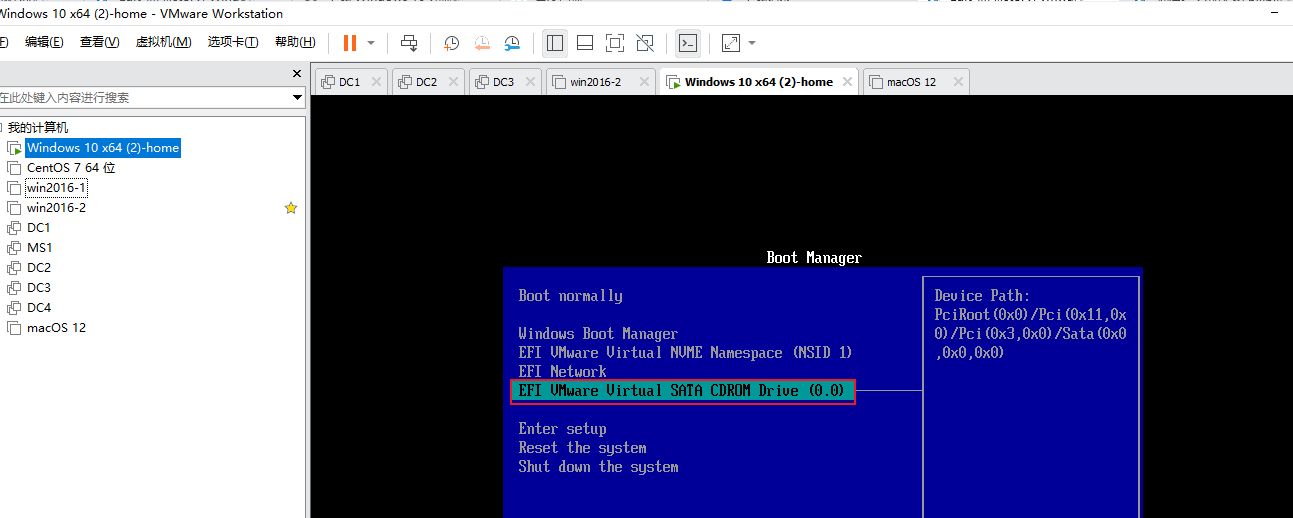This screenshot has height=518, width=1293.
Task: Open the power options arrow beside the pause icon
Action: 371,43
